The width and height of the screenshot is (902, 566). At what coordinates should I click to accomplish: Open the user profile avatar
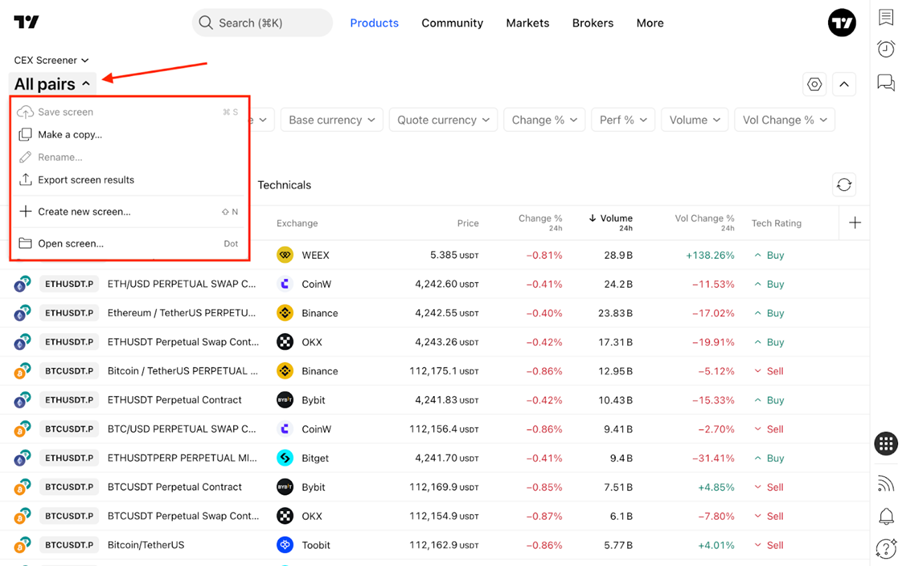pyautogui.click(x=842, y=23)
